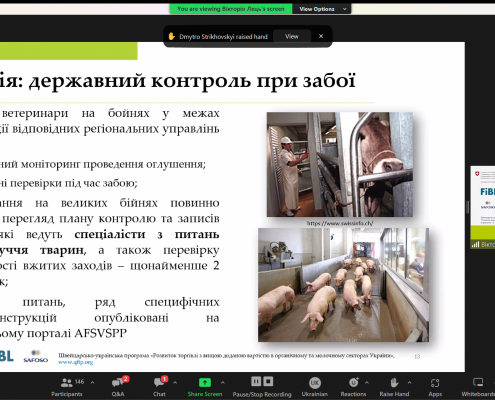Click the Q&A unread badge
This screenshot has height=400, width=495.
[126, 379]
